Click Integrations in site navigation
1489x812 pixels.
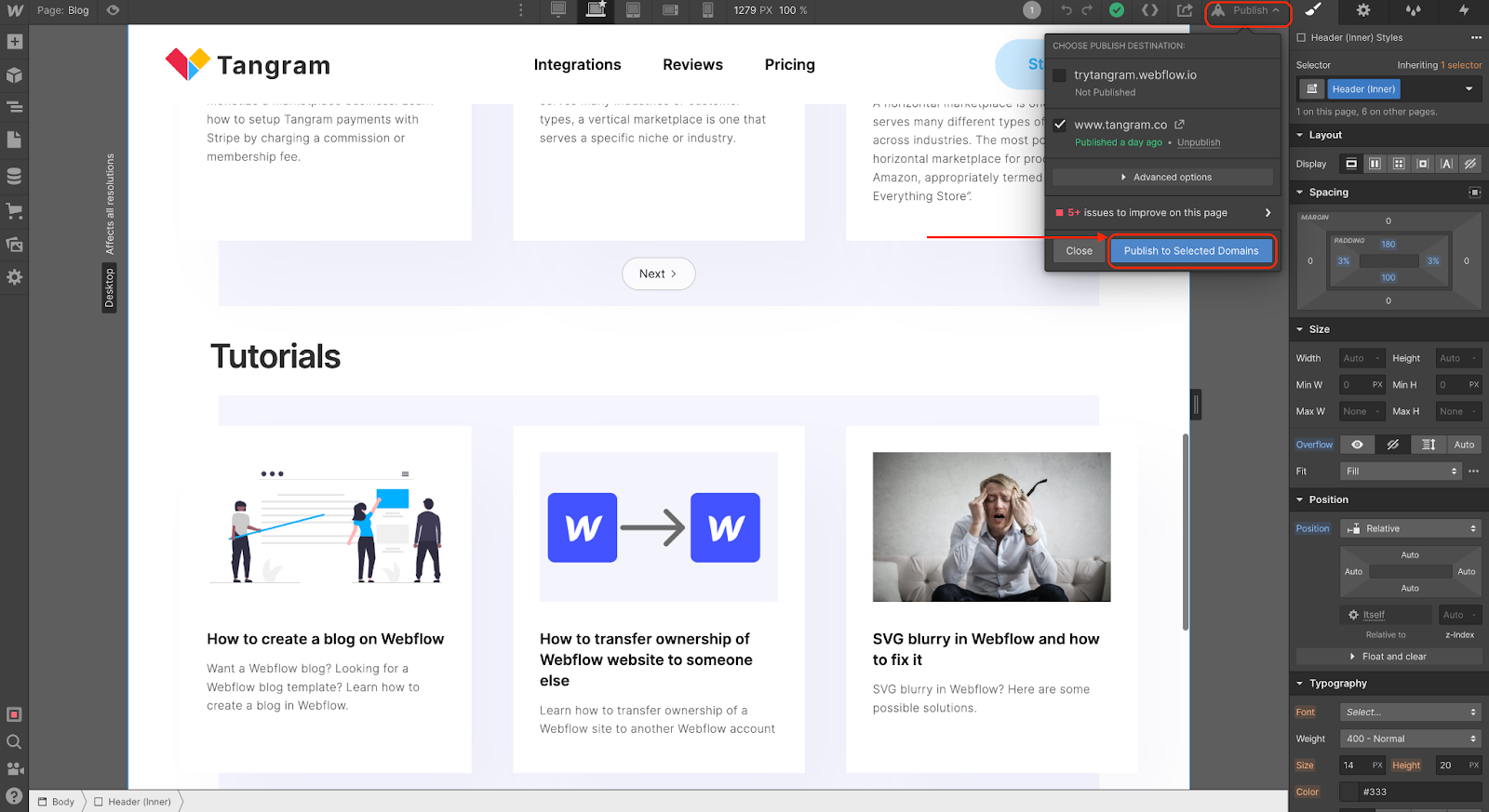pyautogui.click(x=577, y=64)
